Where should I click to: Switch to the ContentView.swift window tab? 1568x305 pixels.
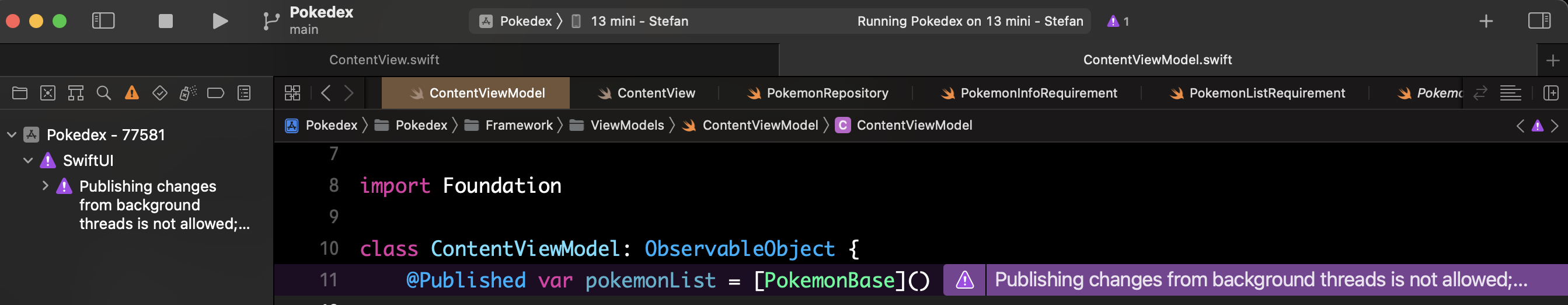tap(384, 60)
